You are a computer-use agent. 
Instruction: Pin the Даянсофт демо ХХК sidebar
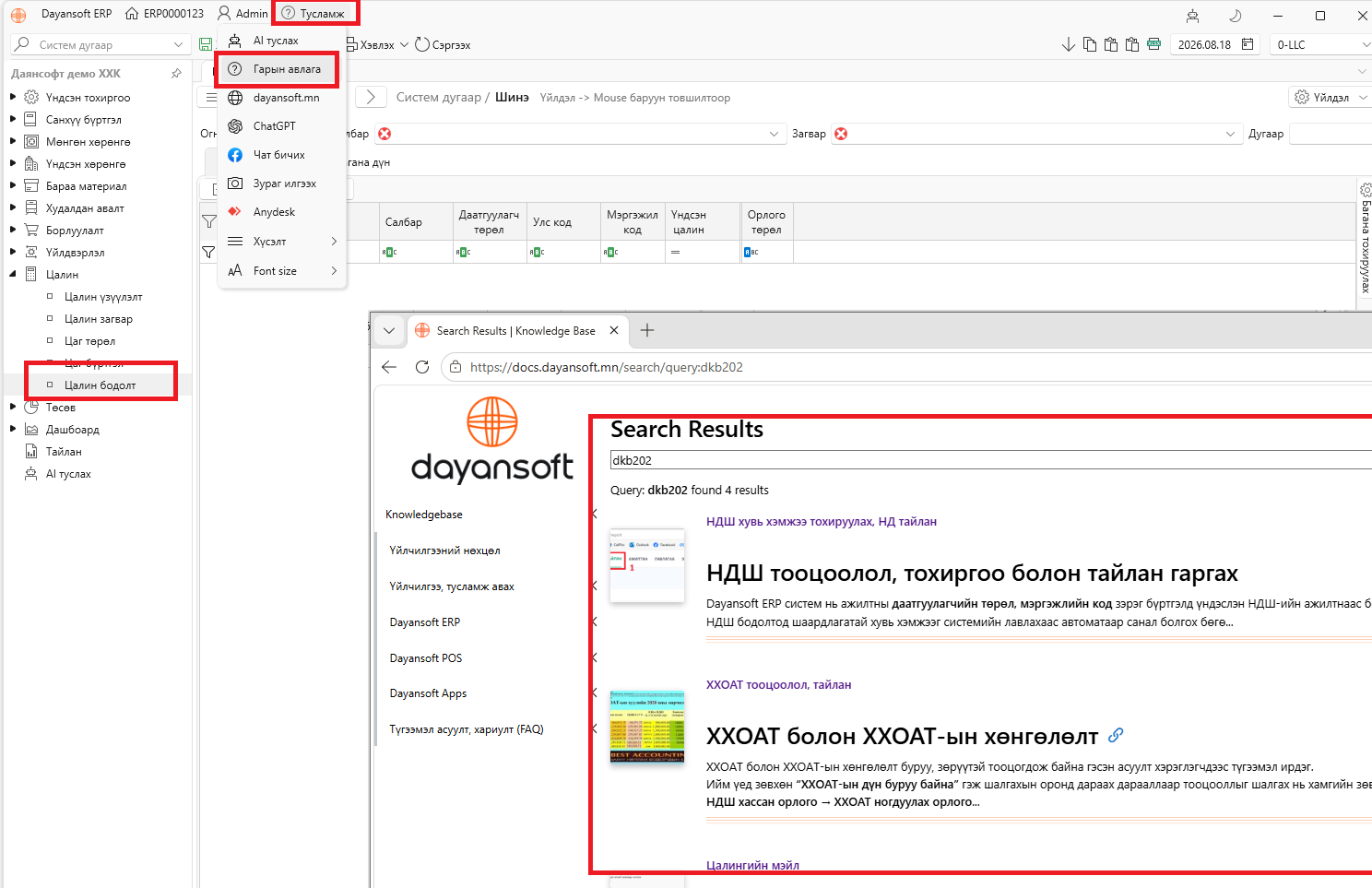176,74
